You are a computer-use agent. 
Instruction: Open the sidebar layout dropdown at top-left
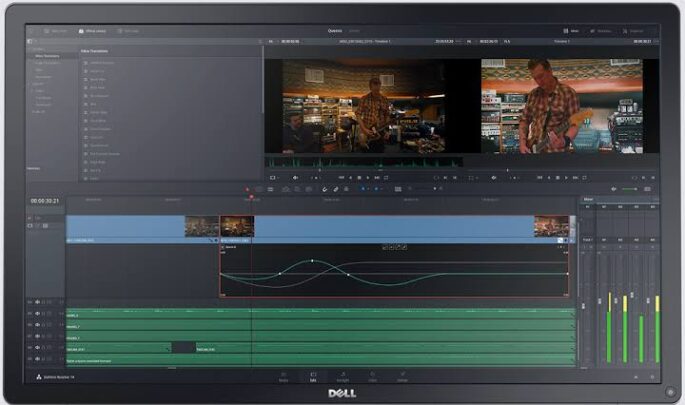(x=30, y=42)
